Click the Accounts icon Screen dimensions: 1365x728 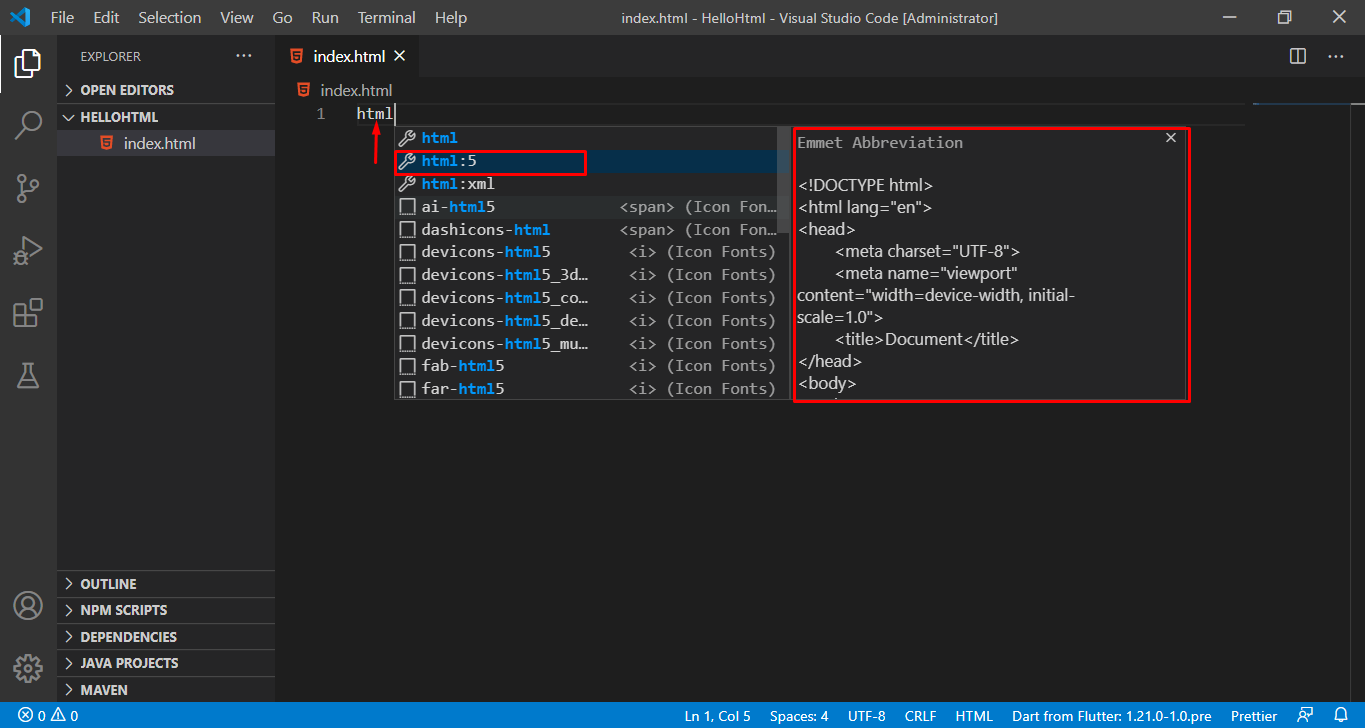tap(28, 606)
